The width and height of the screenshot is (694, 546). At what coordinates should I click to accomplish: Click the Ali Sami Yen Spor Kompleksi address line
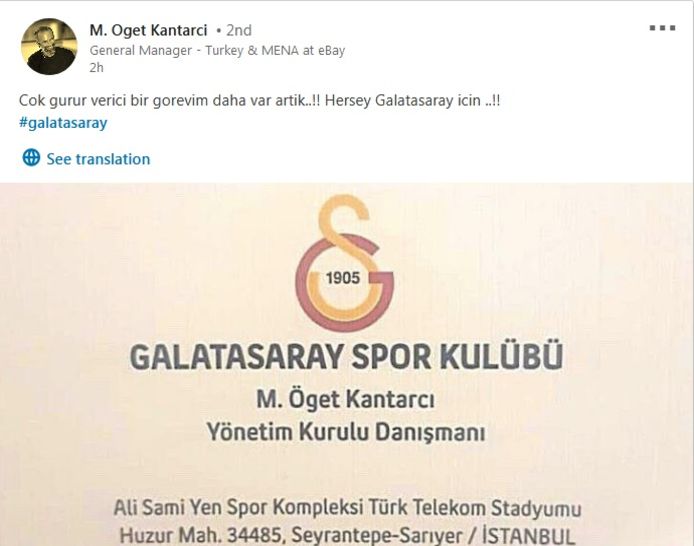tap(347, 508)
